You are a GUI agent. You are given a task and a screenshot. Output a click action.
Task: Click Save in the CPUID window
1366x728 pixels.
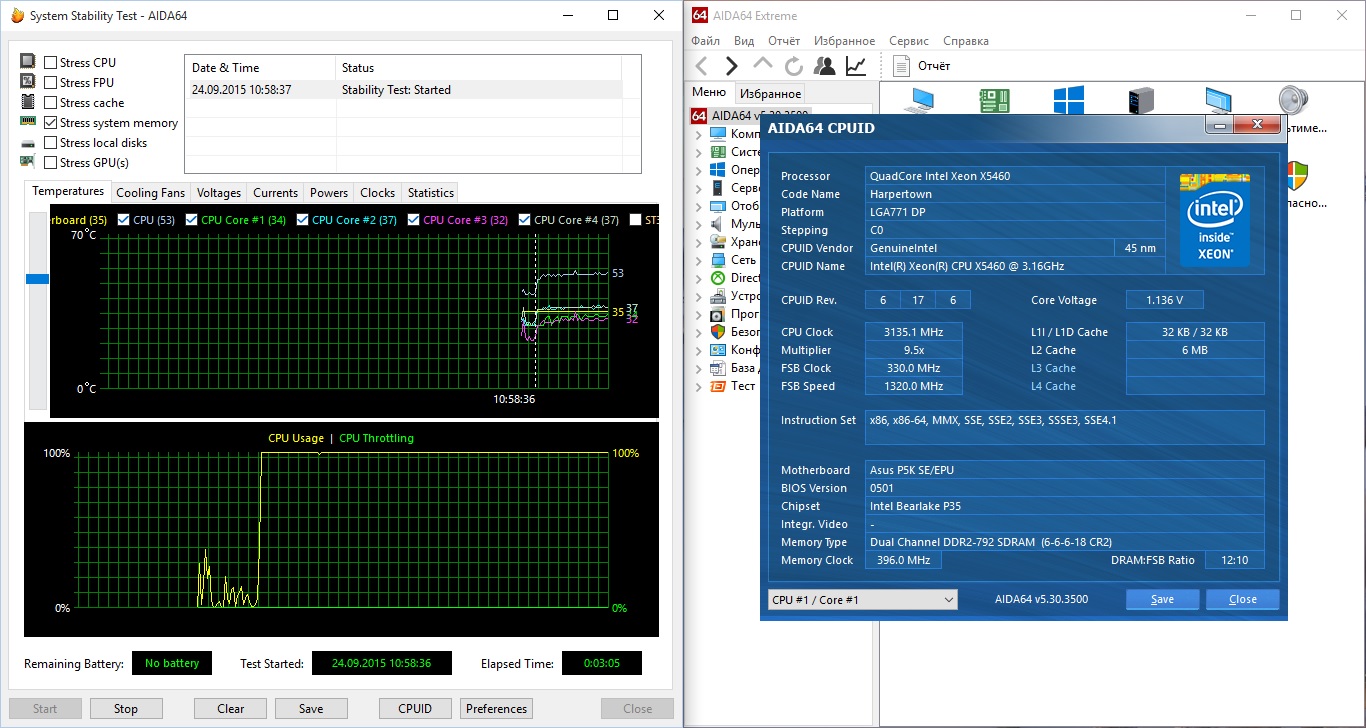[1162, 599]
